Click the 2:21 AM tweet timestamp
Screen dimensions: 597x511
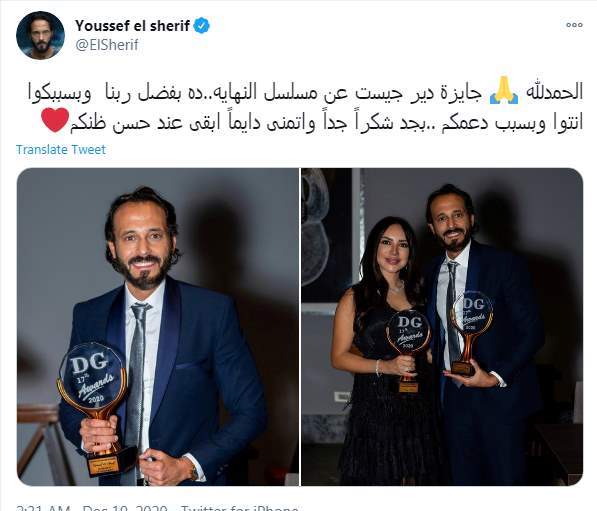(43, 508)
